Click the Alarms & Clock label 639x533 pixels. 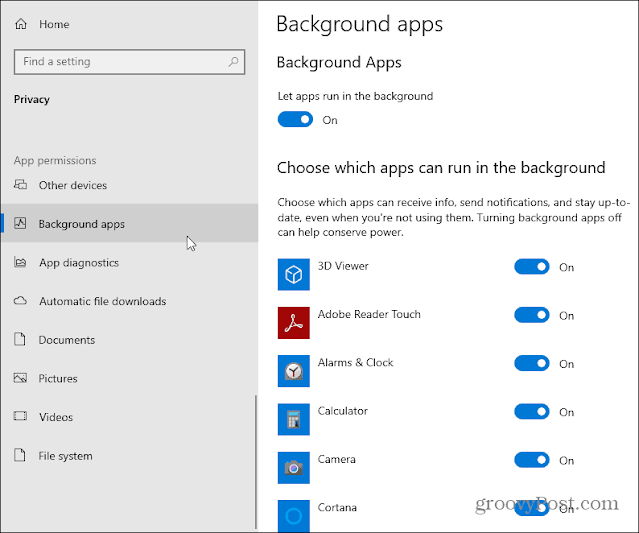(x=355, y=362)
